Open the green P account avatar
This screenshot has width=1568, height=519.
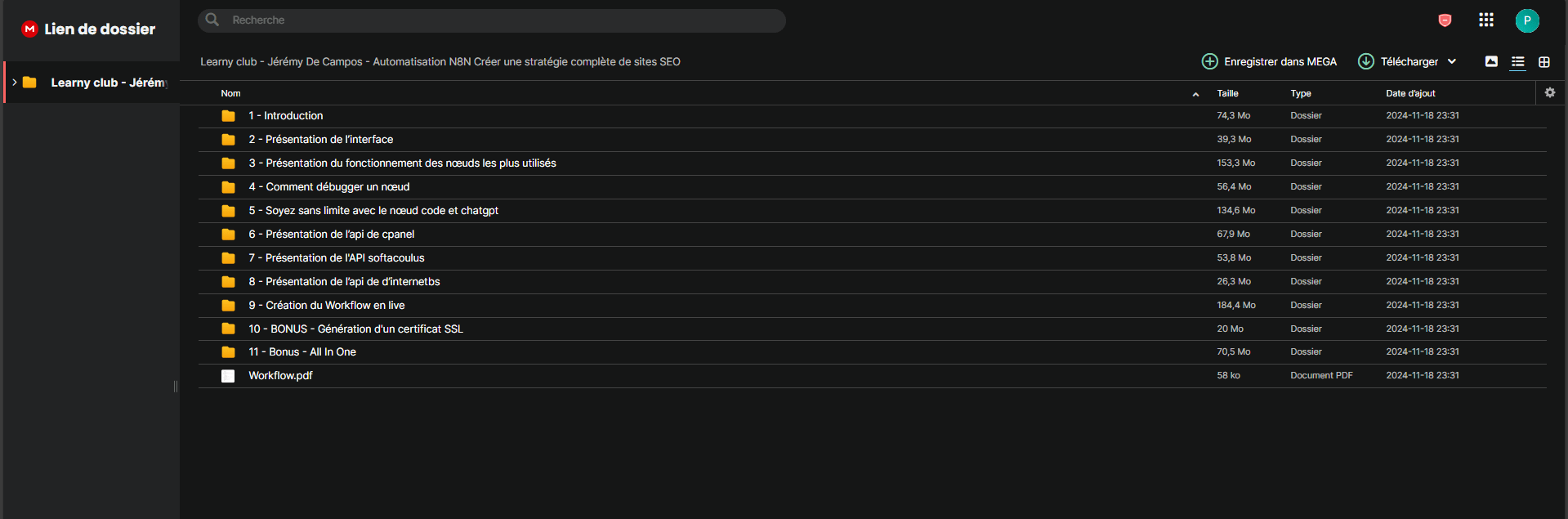pos(1527,20)
